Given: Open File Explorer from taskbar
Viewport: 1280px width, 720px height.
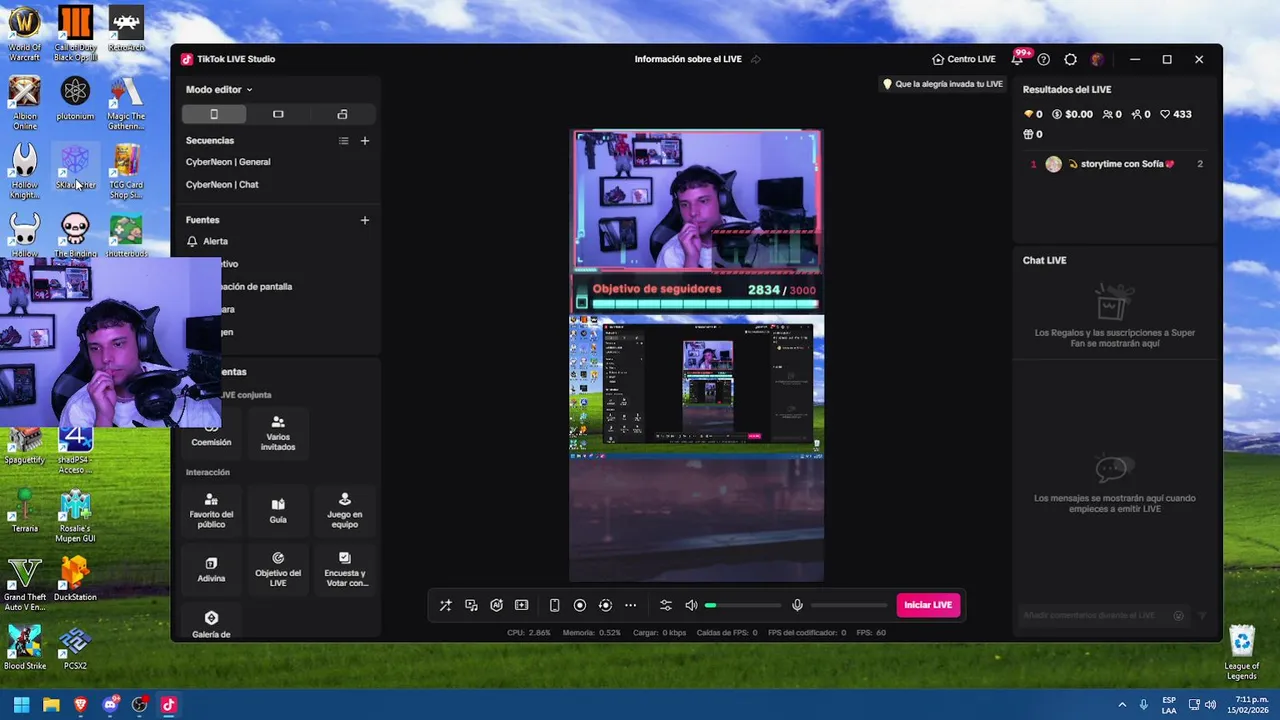Looking at the screenshot, I should click(x=51, y=705).
